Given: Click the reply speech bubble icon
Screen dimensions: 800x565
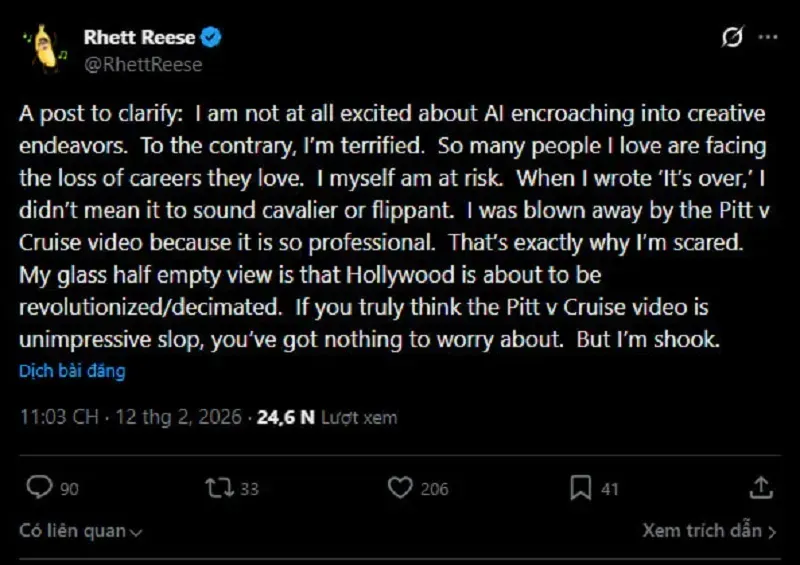Looking at the screenshot, I should pyautogui.click(x=38, y=488).
